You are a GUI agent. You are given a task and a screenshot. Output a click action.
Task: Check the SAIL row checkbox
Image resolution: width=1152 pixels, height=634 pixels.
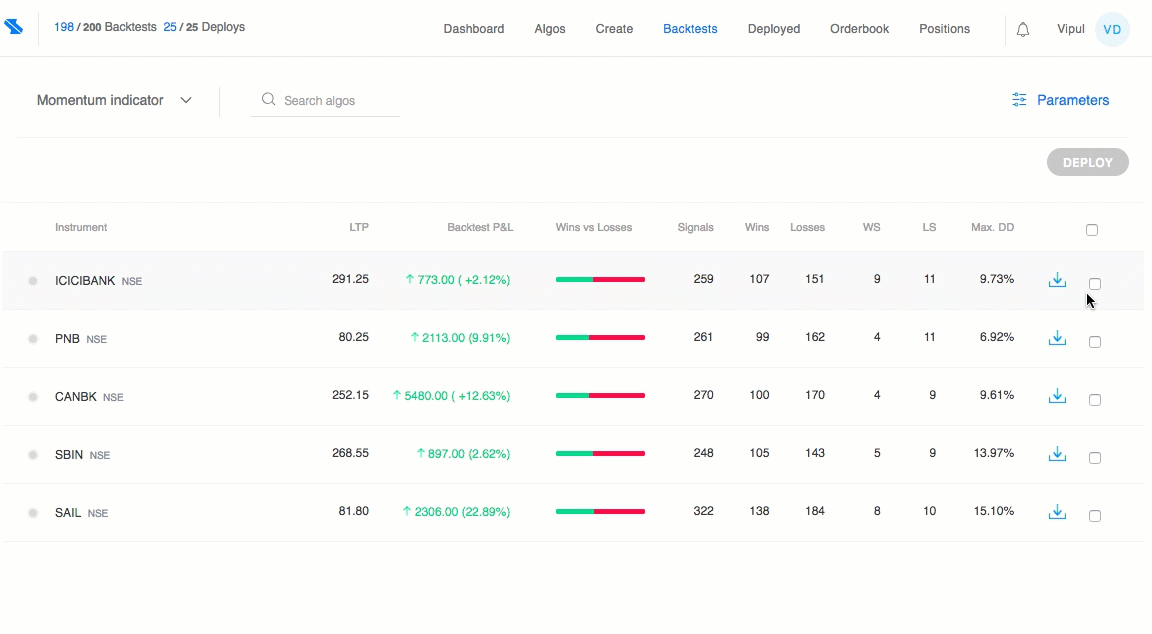pyautogui.click(x=1095, y=516)
